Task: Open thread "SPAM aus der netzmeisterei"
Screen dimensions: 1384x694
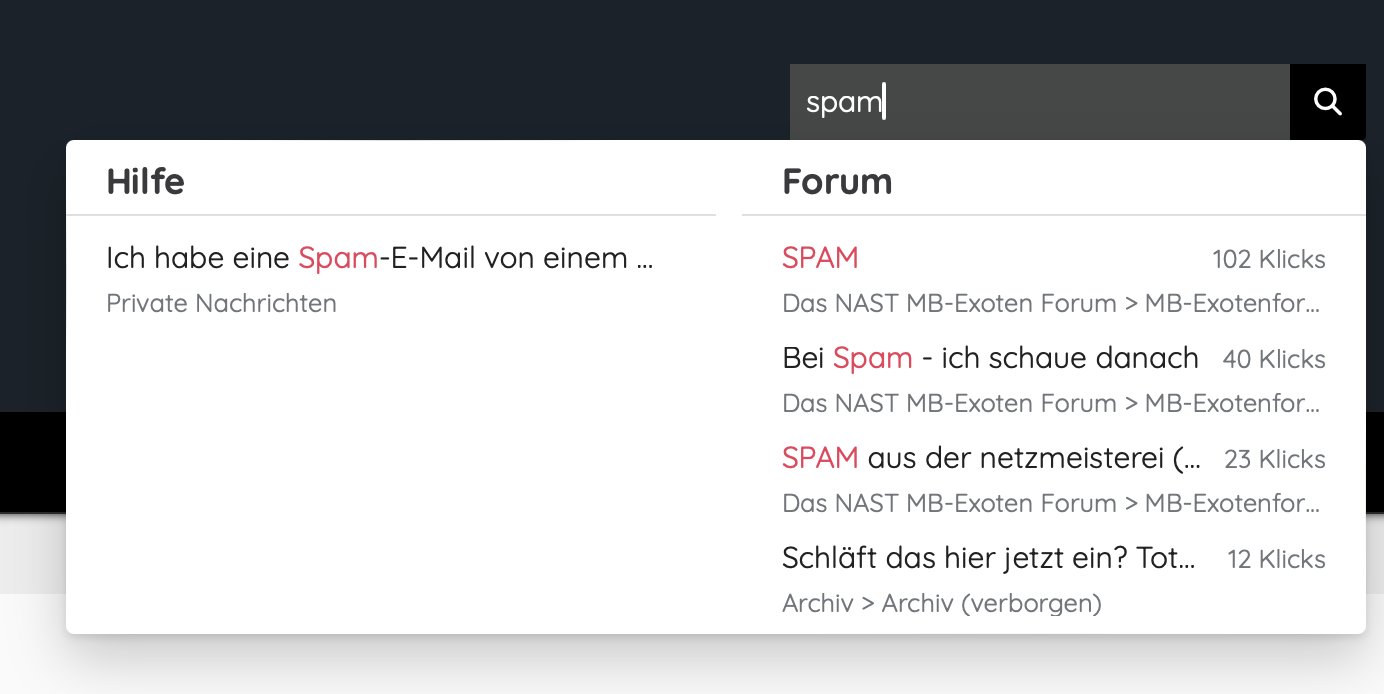Action: coord(991,458)
